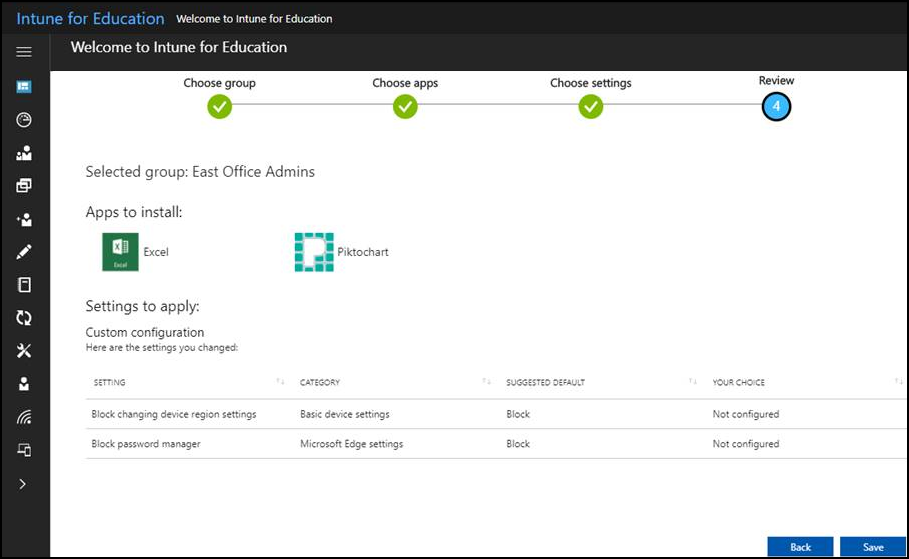Screen dimensions: 909x559
Task: Click the 'Excel' app name text
Action: coord(156,252)
